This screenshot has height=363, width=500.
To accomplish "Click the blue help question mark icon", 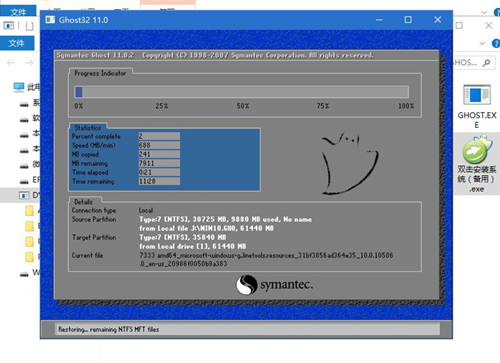I will click(x=496, y=43).
